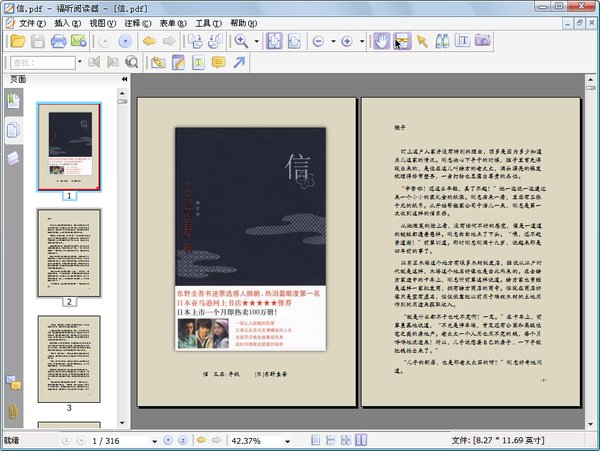Click the blue arrow drawing tool

pos(240,63)
